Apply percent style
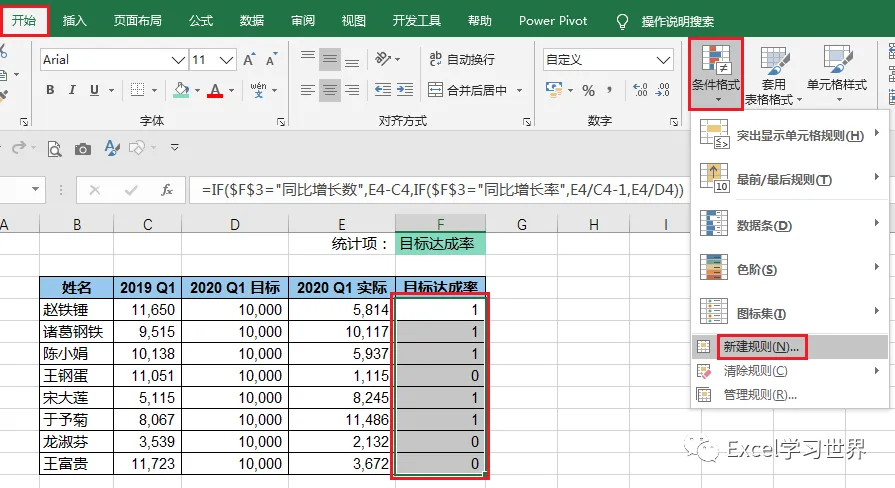 pos(588,90)
